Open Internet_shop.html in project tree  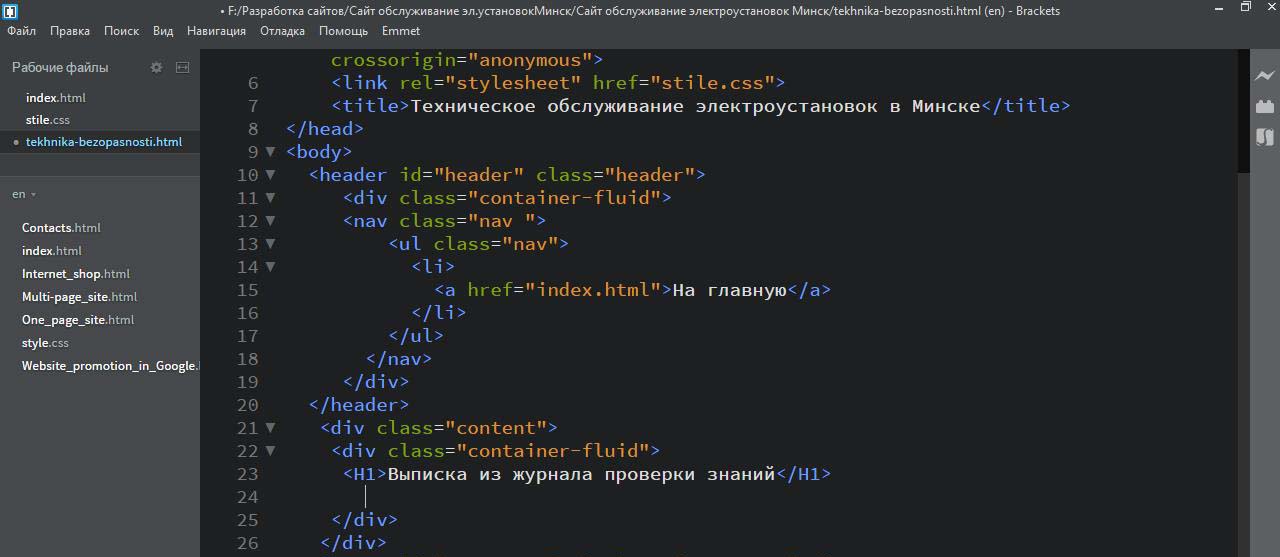75,274
